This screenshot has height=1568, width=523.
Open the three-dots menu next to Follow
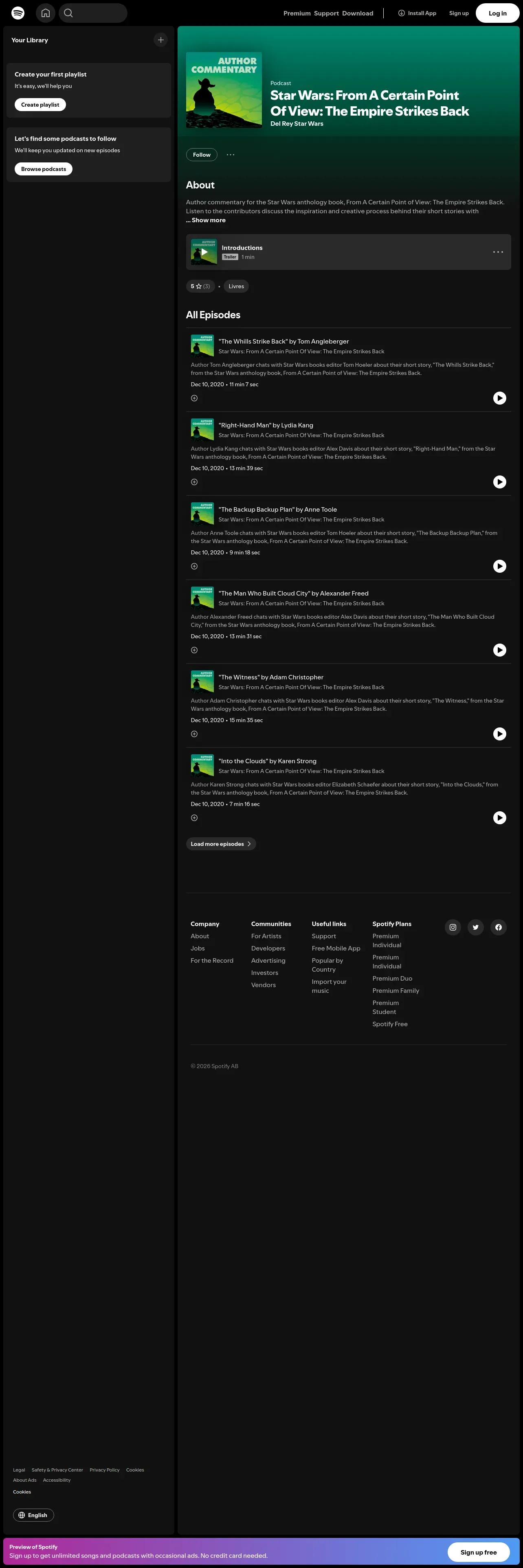click(x=230, y=155)
